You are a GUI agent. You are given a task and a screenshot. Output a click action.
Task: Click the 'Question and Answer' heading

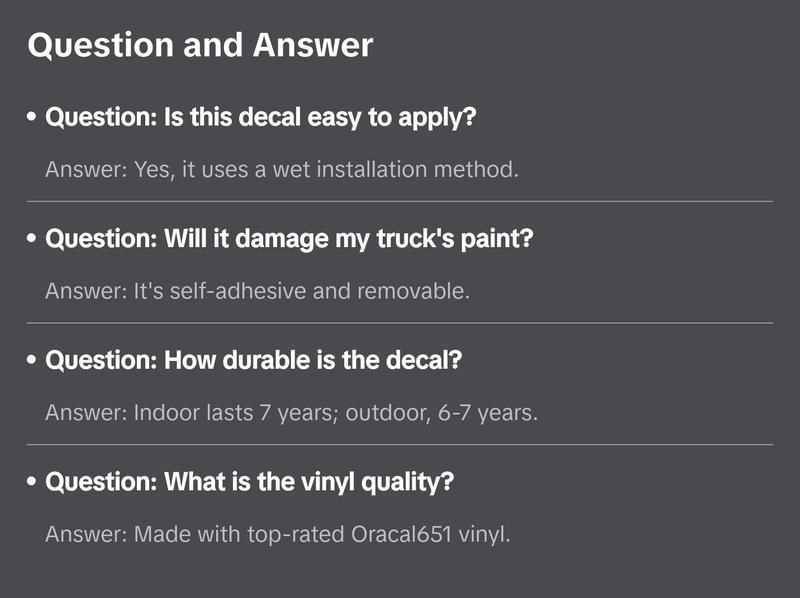(x=200, y=45)
